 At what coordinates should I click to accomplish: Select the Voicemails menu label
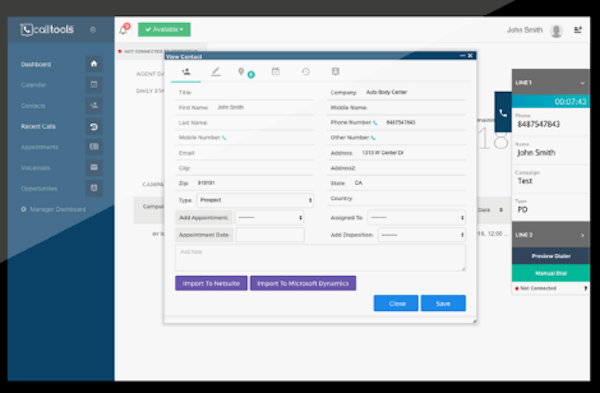click(x=35, y=168)
